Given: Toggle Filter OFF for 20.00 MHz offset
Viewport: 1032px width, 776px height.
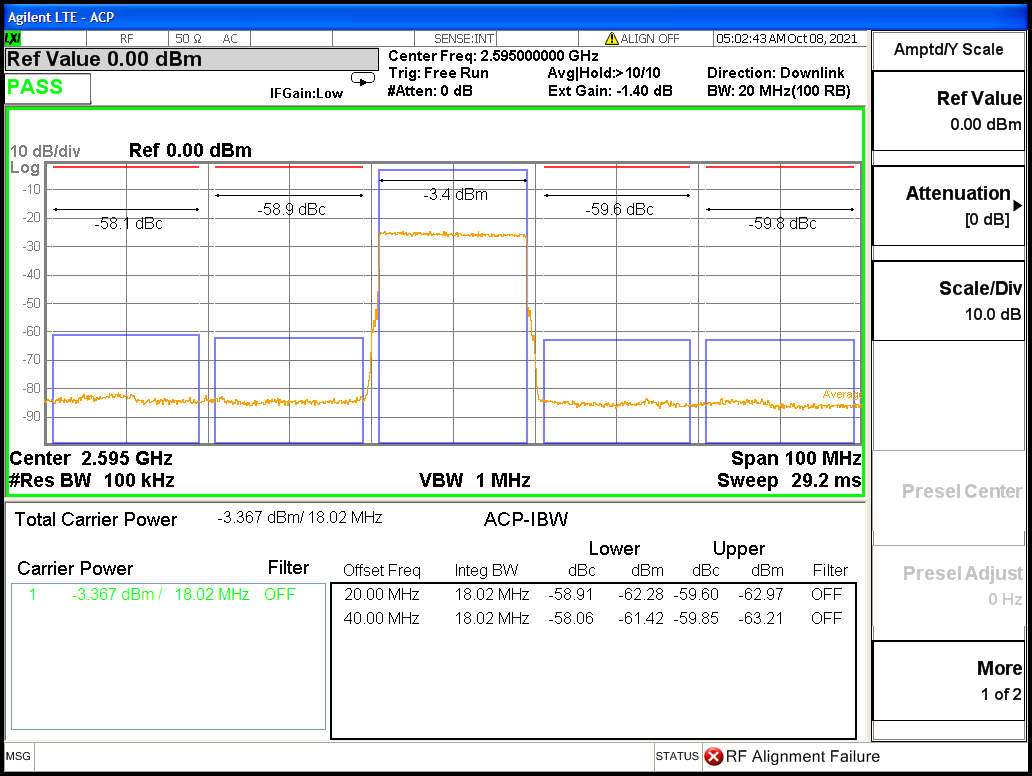Looking at the screenshot, I should [826, 594].
